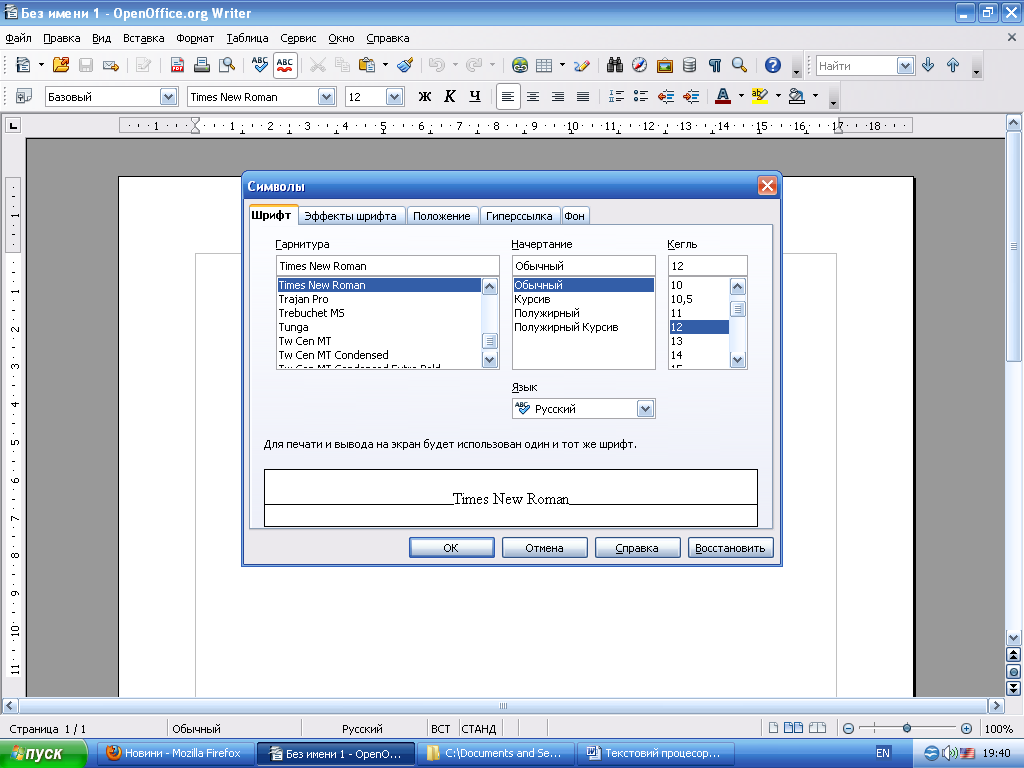The image size is (1024, 768).
Task: Toggle Italic К button
Action: point(450,97)
